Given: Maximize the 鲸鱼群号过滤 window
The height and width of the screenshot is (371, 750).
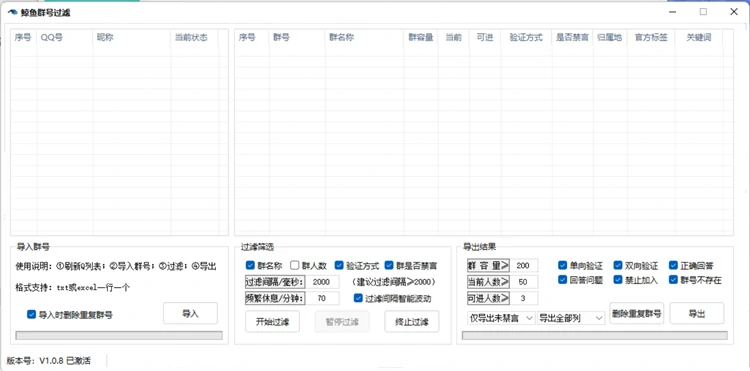Looking at the screenshot, I should [x=703, y=12].
